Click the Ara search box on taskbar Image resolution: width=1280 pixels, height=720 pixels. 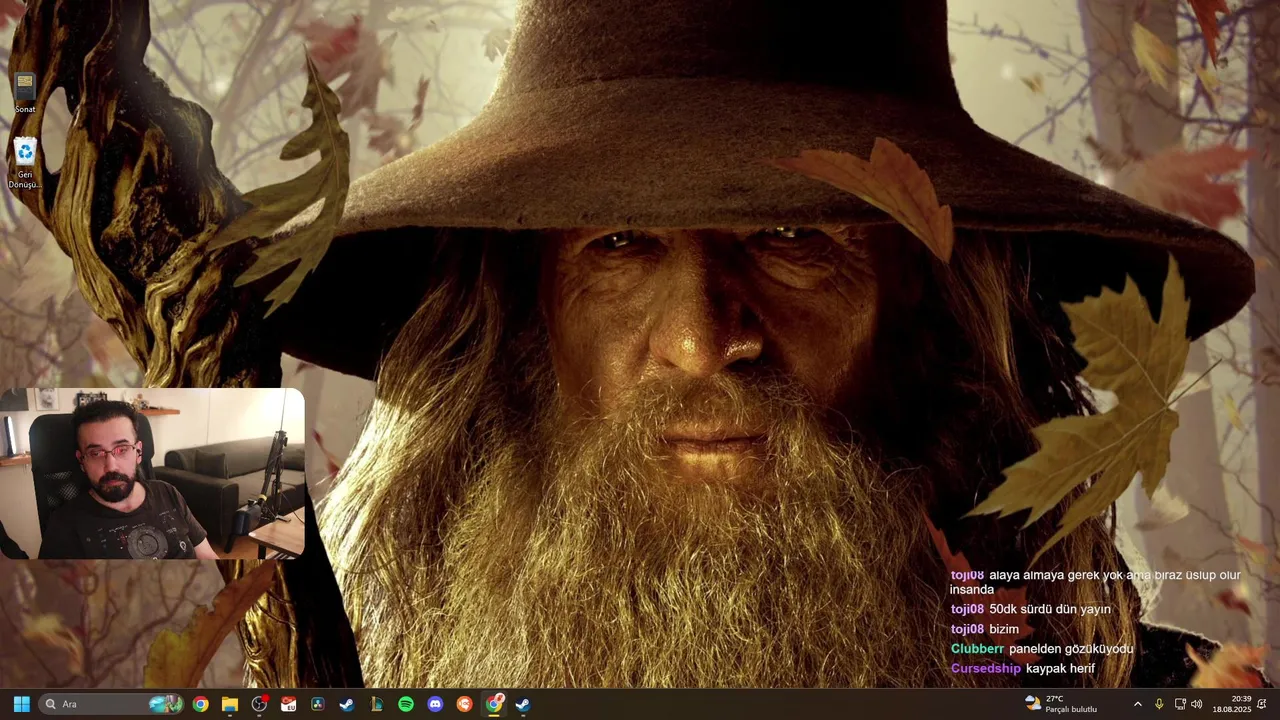click(x=111, y=704)
